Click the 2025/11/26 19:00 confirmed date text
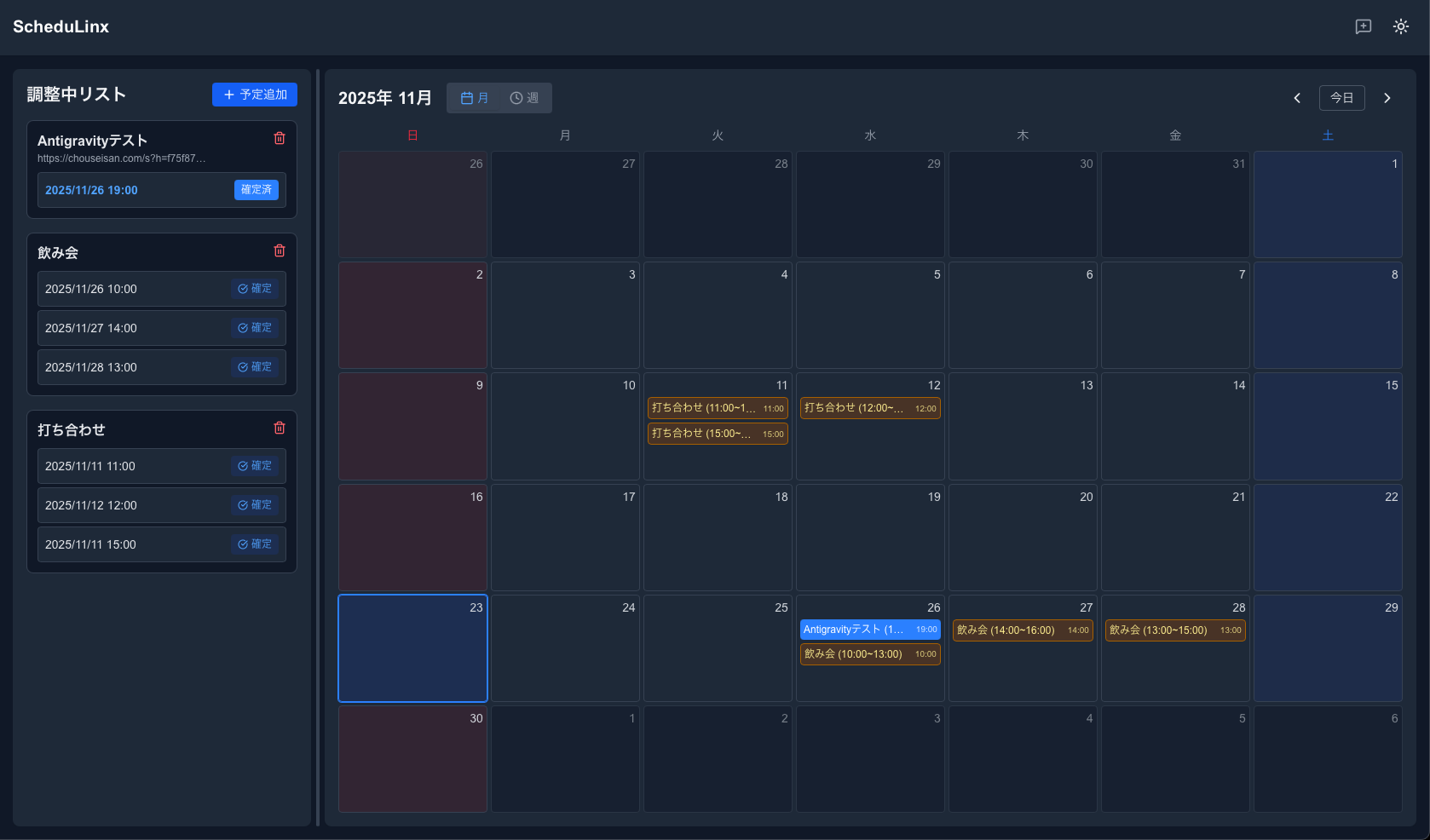 91,190
